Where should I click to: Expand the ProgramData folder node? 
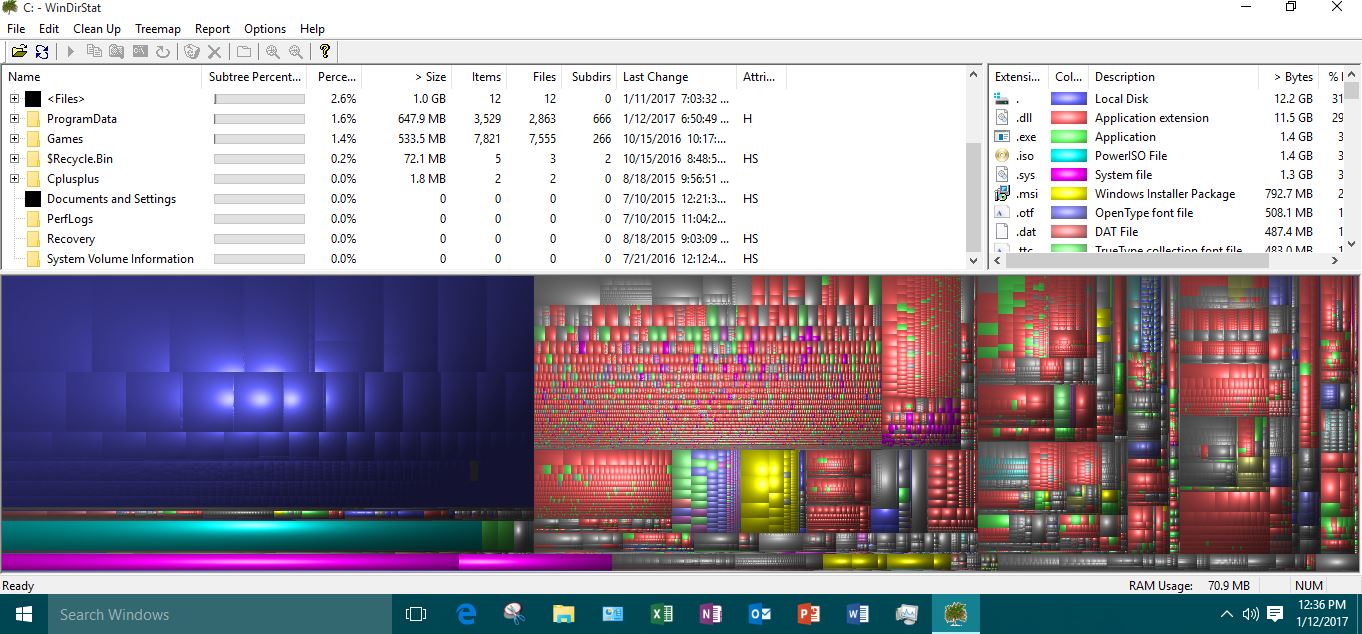tap(14, 119)
